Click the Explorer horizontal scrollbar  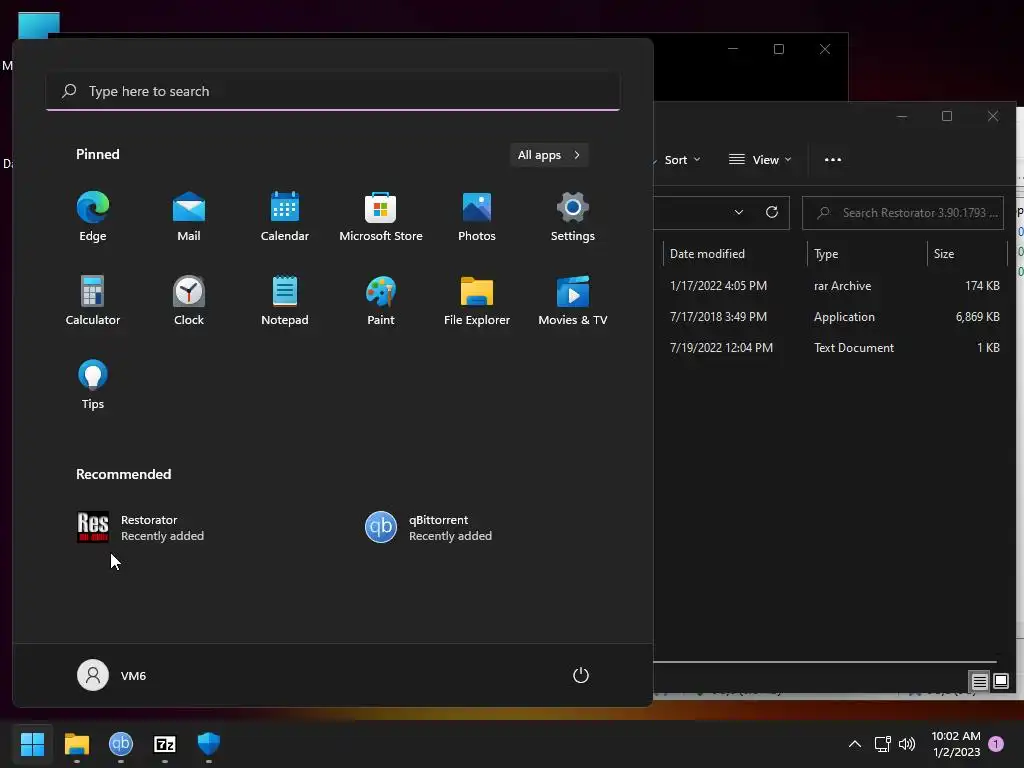(x=825, y=662)
